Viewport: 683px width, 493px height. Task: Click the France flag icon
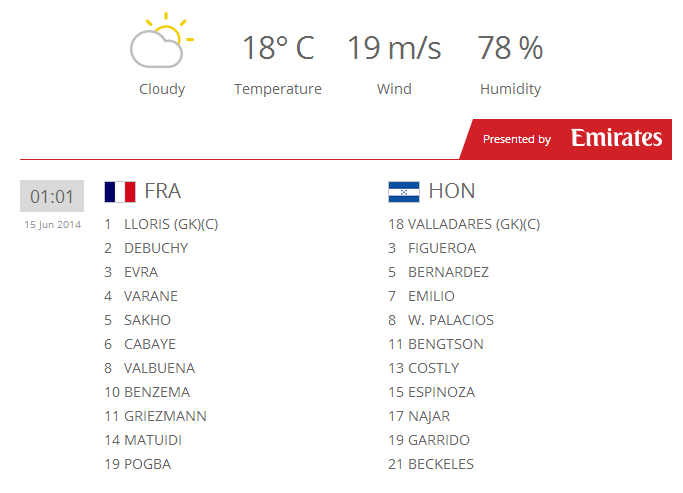click(119, 191)
